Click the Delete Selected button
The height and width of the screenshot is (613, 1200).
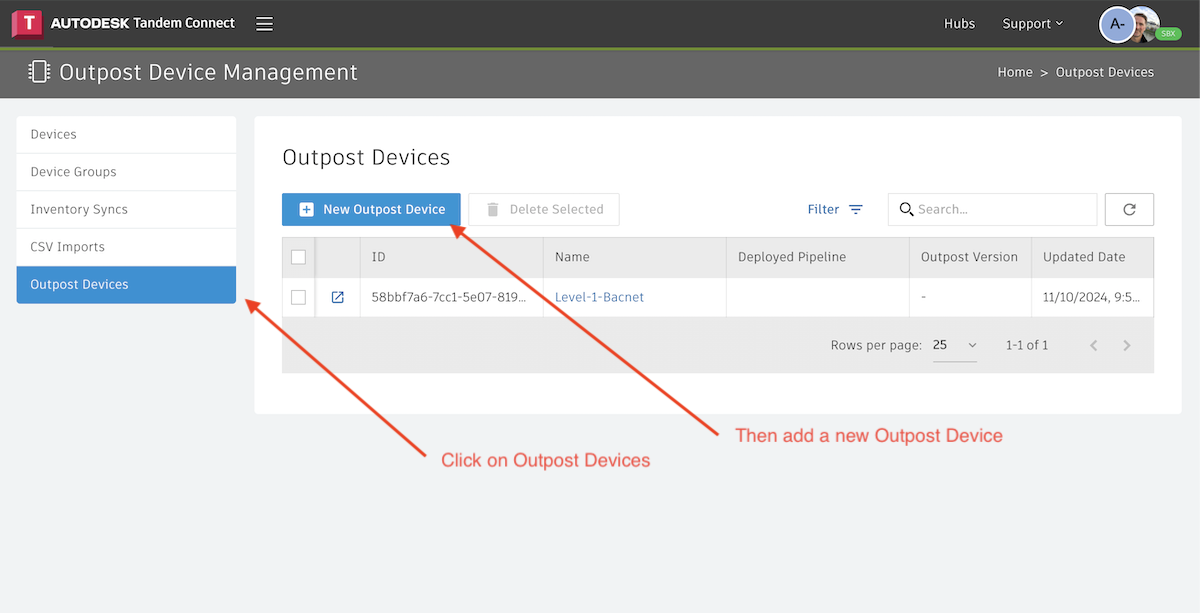coord(544,209)
